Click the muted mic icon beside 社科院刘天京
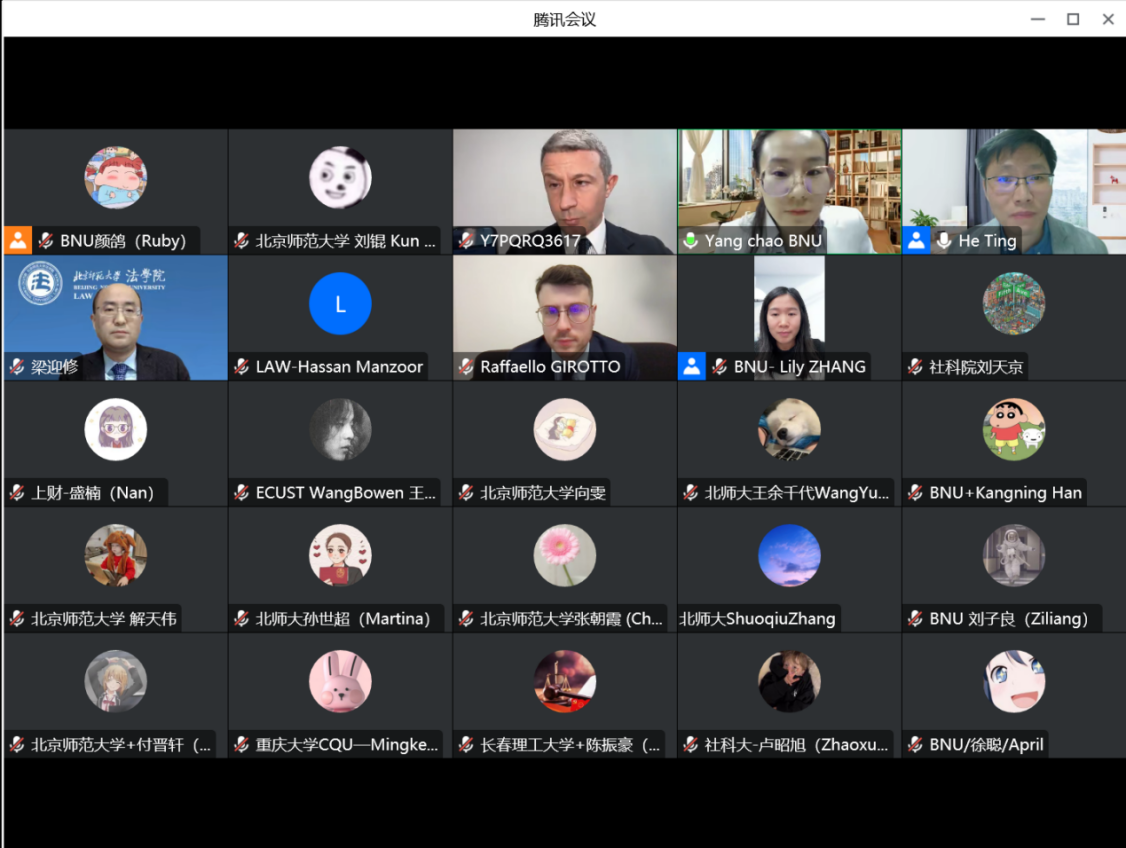 coord(915,367)
